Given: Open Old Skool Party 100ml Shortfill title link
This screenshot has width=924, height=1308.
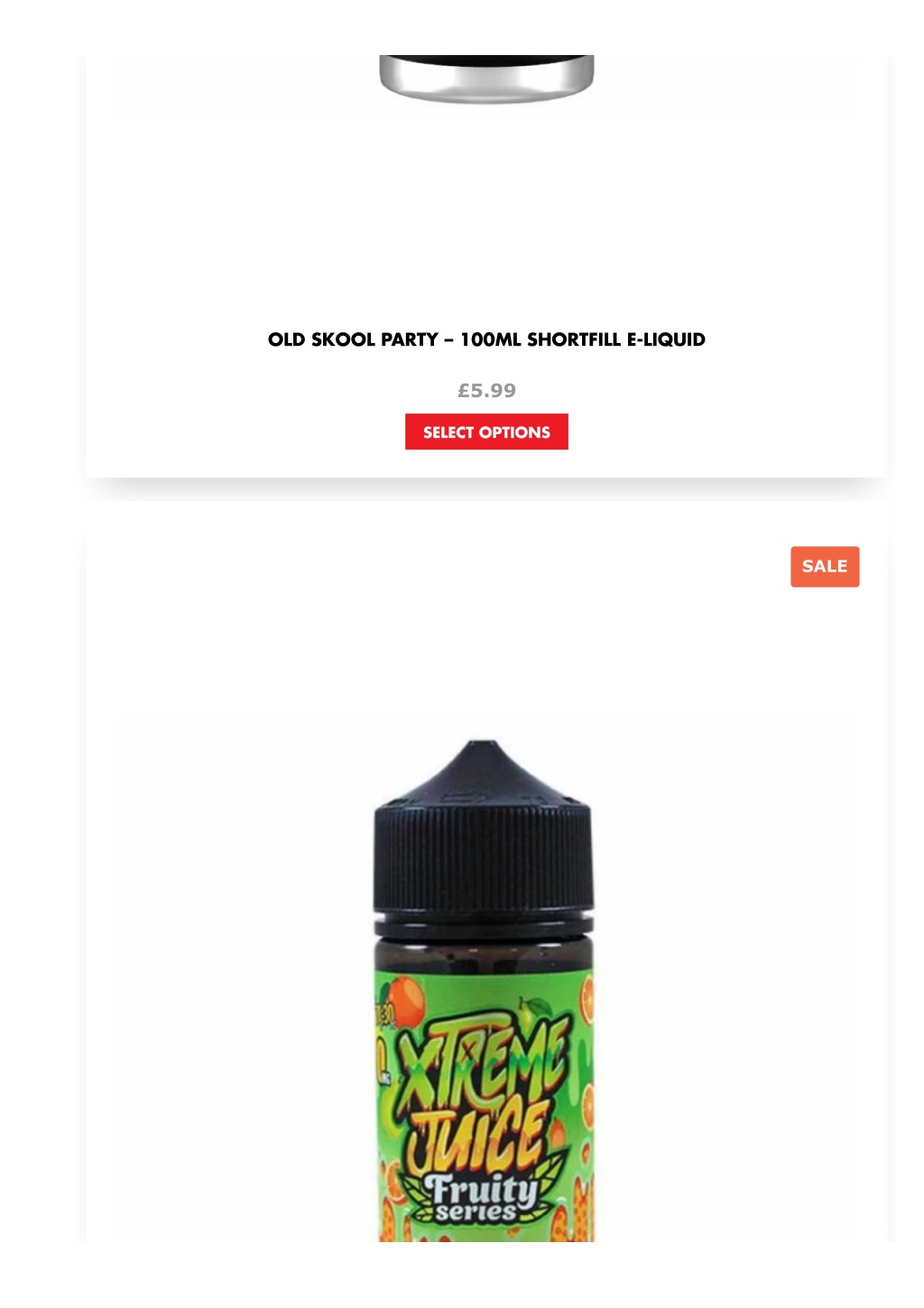Looking at the screenshot, I should coord(486,340).
